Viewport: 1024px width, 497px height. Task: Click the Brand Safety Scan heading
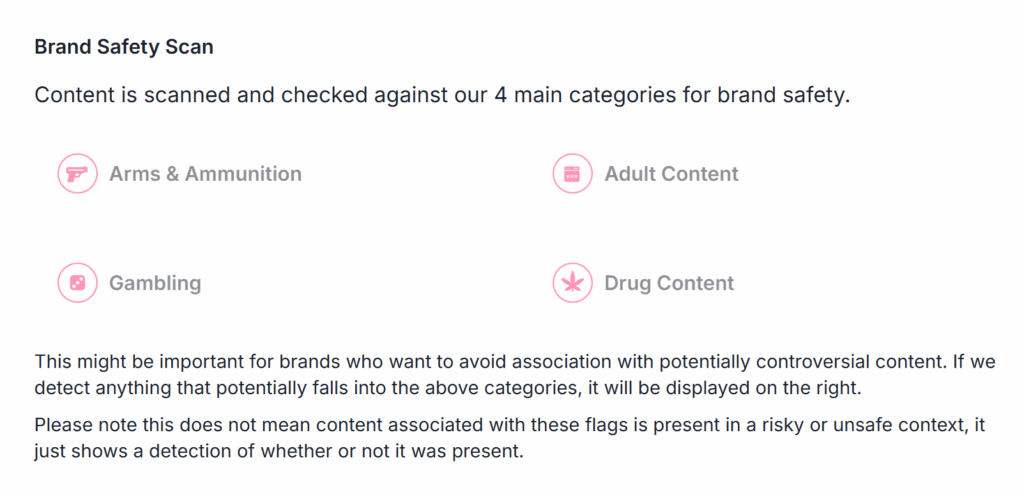pyautogui.click(x=124, y=47)
